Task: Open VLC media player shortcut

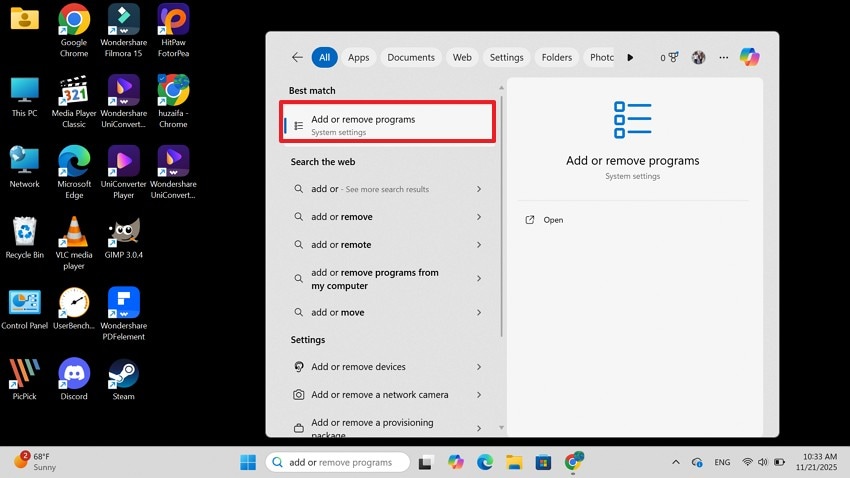Action: point(74,243)
